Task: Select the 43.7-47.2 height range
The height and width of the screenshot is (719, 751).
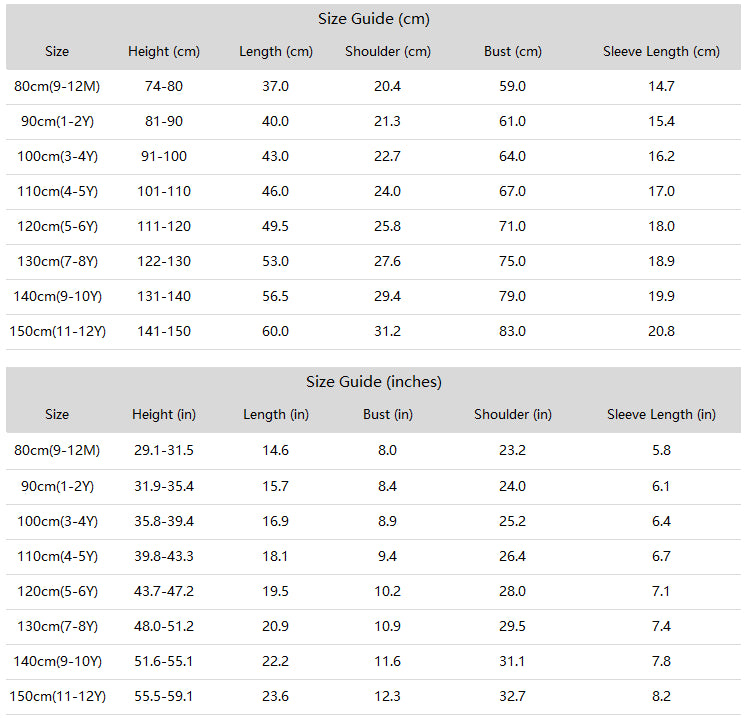Action: (x=164, y=591)
